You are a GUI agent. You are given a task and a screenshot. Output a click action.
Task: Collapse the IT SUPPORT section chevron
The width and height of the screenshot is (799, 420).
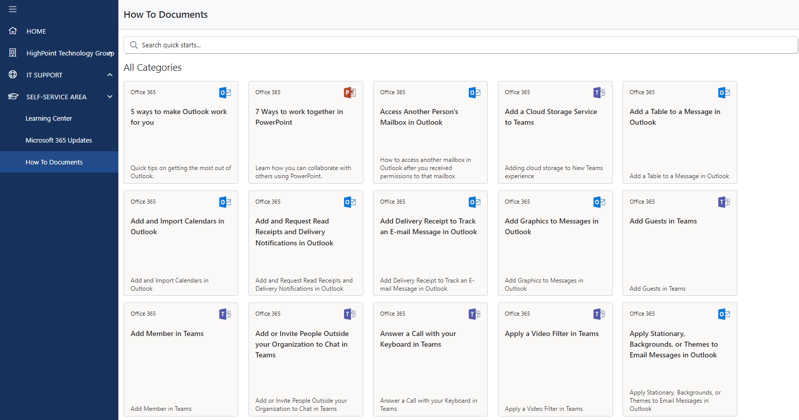pos(110,75)
